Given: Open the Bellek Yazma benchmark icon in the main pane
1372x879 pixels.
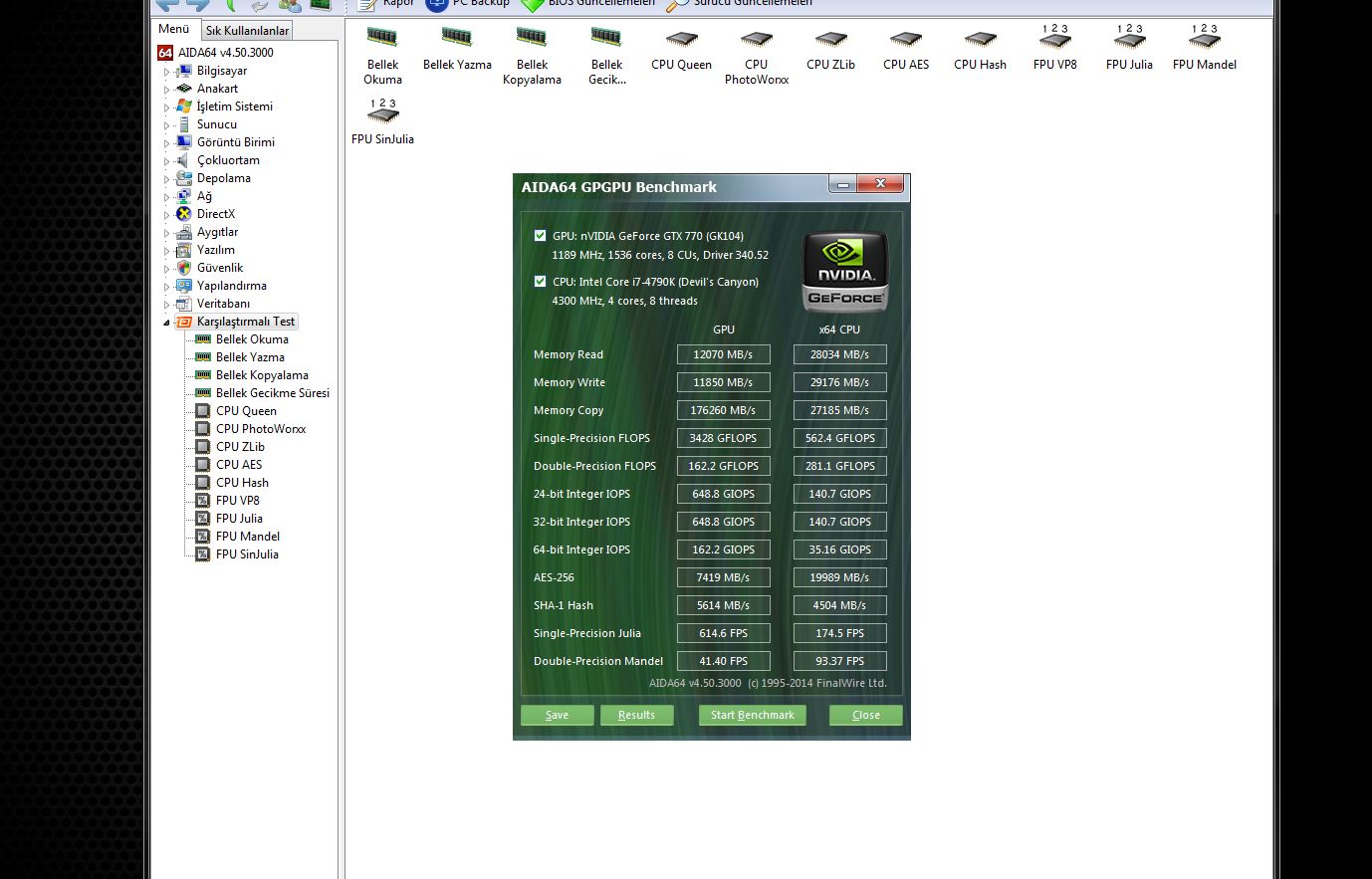Looking at the screenshot, I should coord(457,50).
